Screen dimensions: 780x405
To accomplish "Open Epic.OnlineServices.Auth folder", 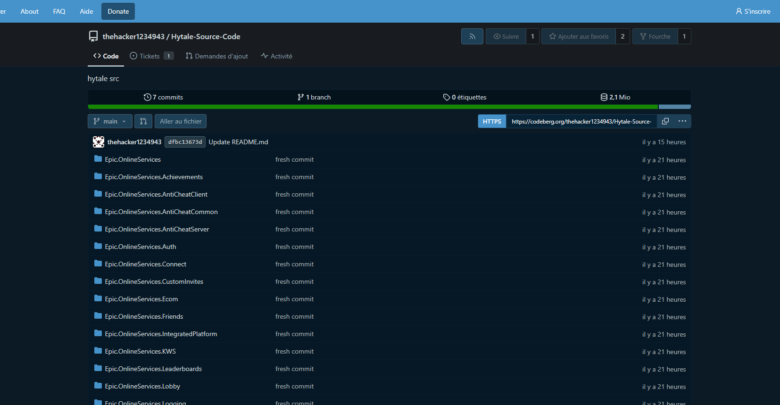I will [x=140, y=247].
